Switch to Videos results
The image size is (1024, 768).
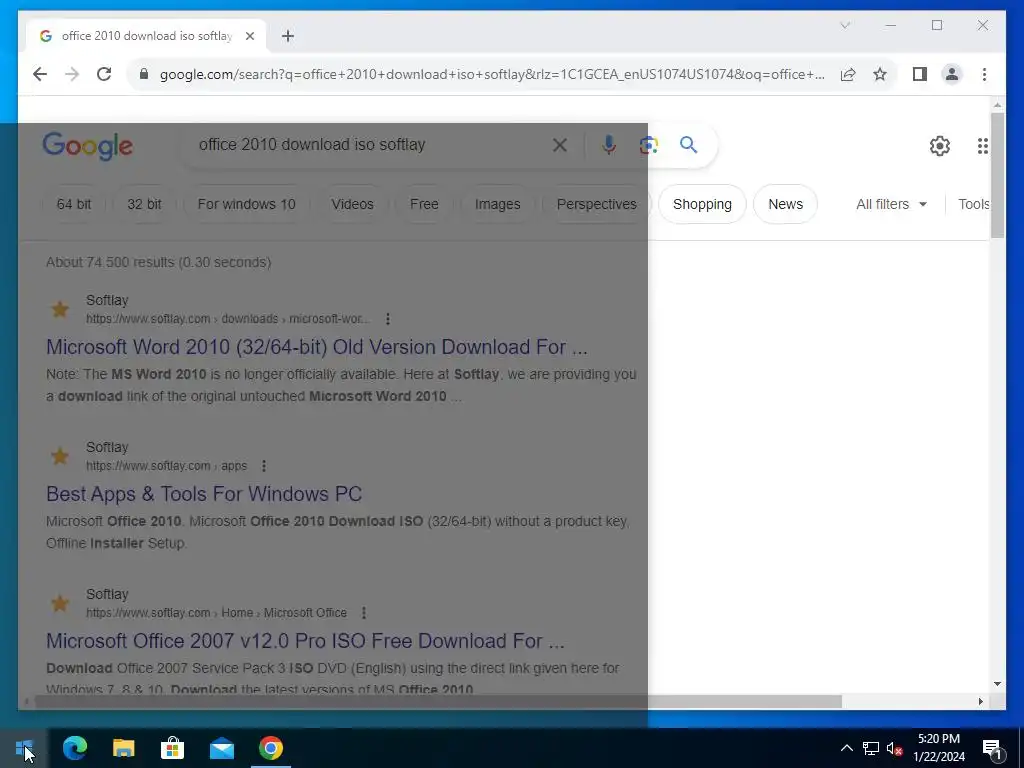[x=352, y=204]
